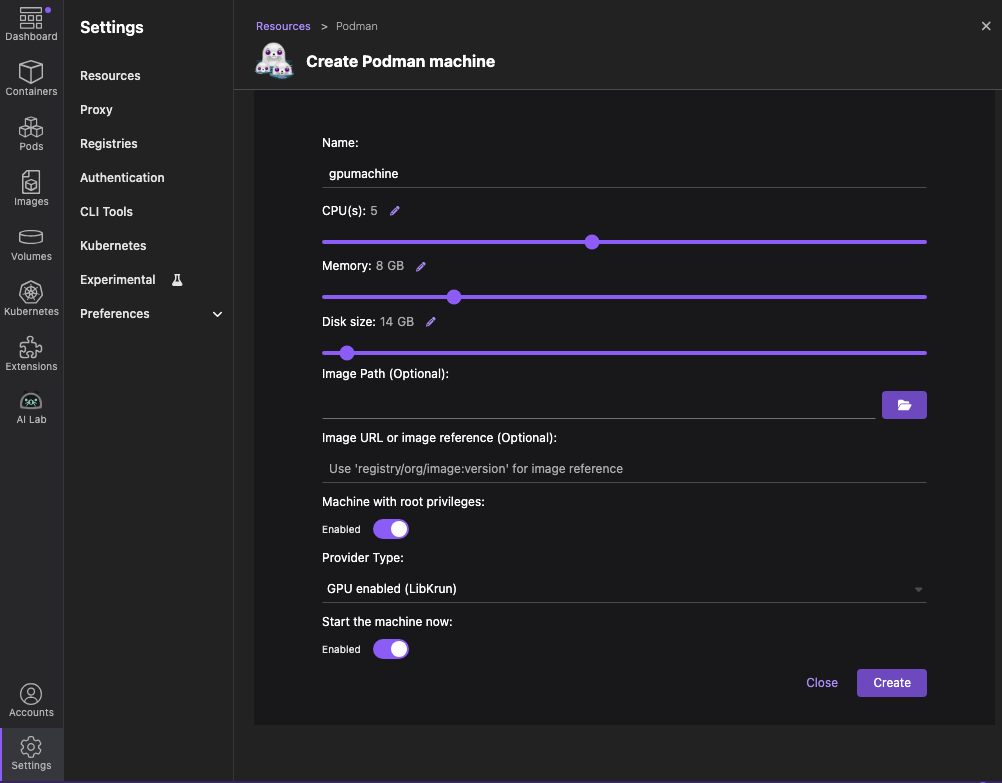Launch the AI Lab extension

click(31, 408)
